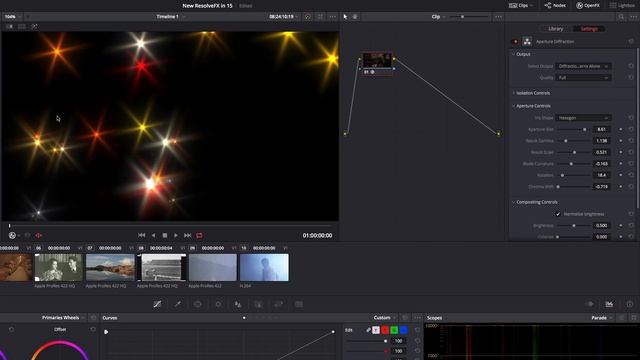Play the clip forward
The image size is (640, 360).
tap(176, 236)
